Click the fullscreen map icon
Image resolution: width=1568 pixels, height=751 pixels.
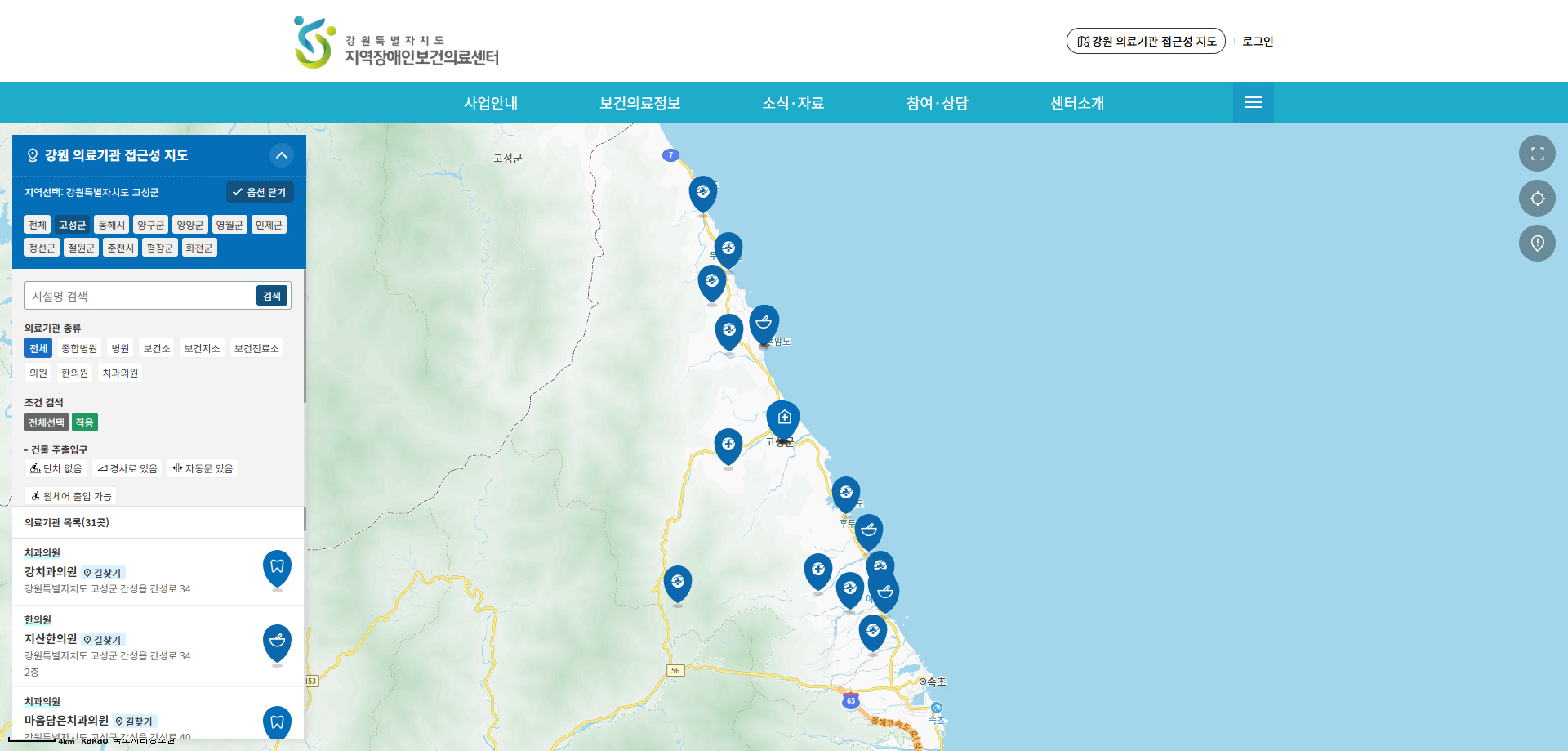1537,154
